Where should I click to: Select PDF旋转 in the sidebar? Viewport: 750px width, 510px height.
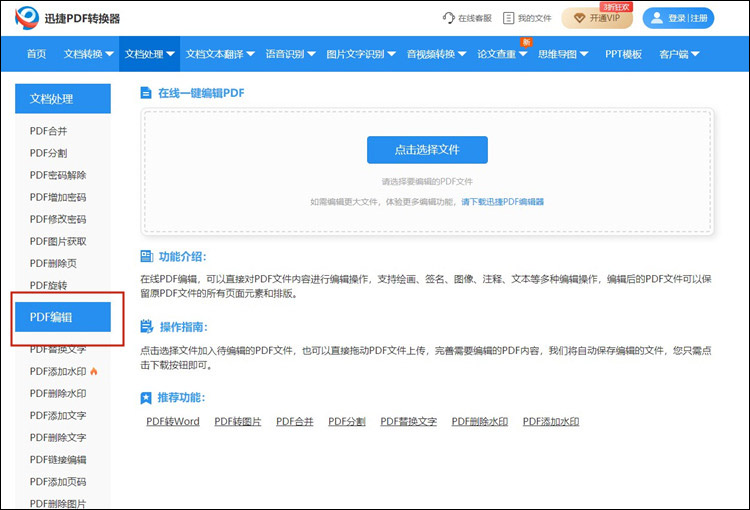[x=48, y=285]
